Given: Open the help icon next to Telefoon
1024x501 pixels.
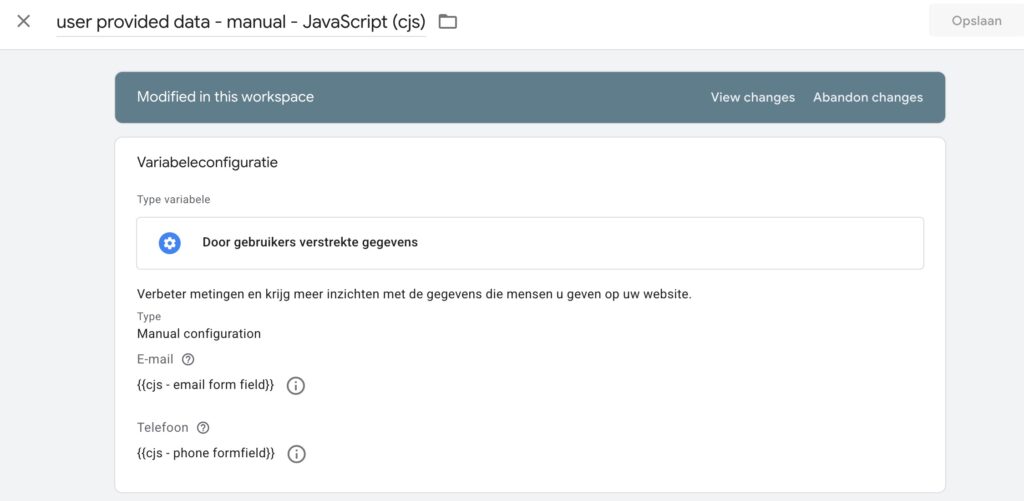Looking at the screenshot, I should coord(203,428).
